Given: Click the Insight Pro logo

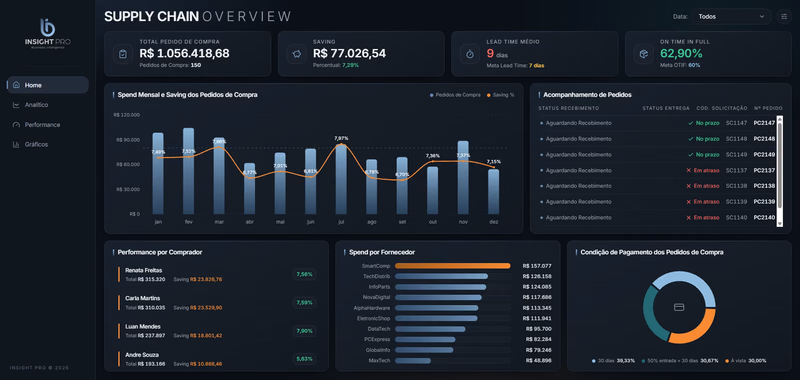Looking at the screenshot, I should [47, 33].
